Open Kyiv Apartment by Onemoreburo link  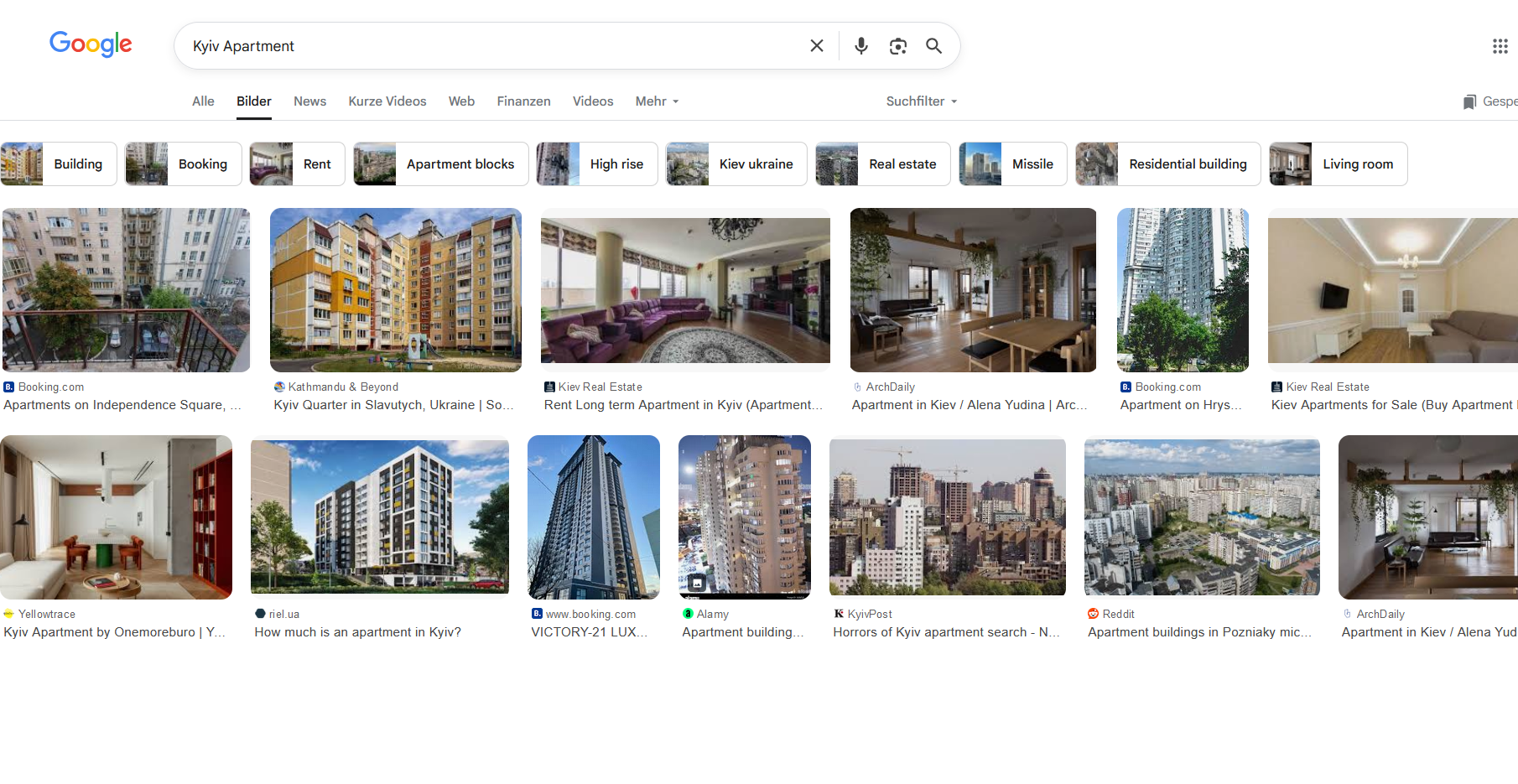(x=114, y=632)
